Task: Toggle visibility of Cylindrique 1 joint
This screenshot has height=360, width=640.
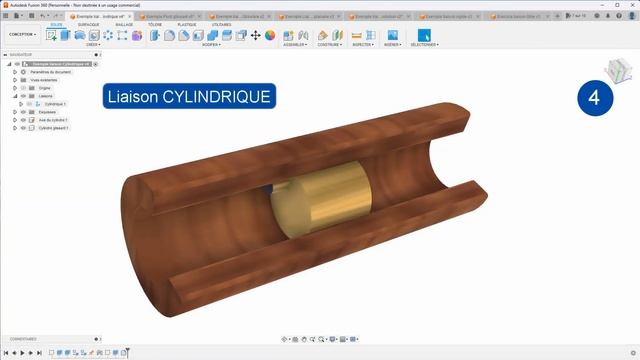Action: 29,104
